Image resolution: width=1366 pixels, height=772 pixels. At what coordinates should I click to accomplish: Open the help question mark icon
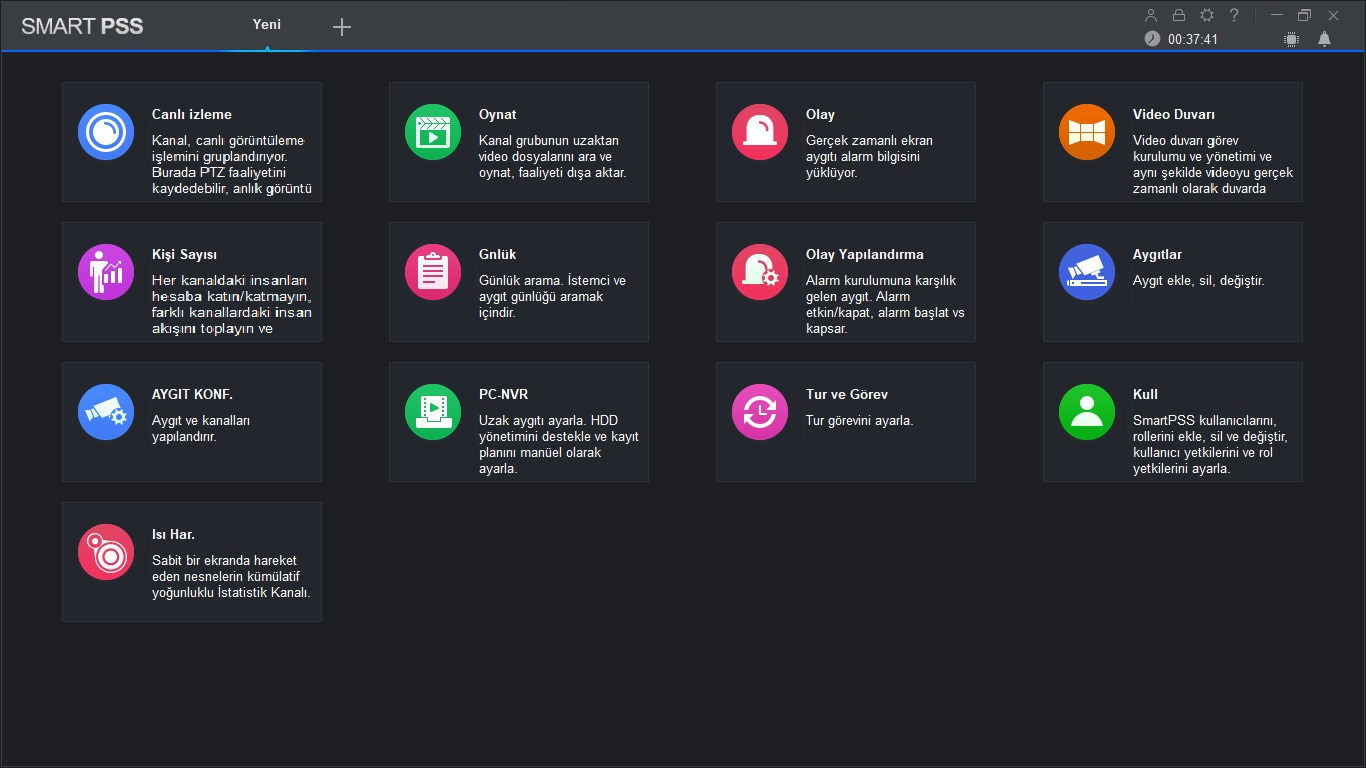pyautogui.click(x=1235, y=15)
